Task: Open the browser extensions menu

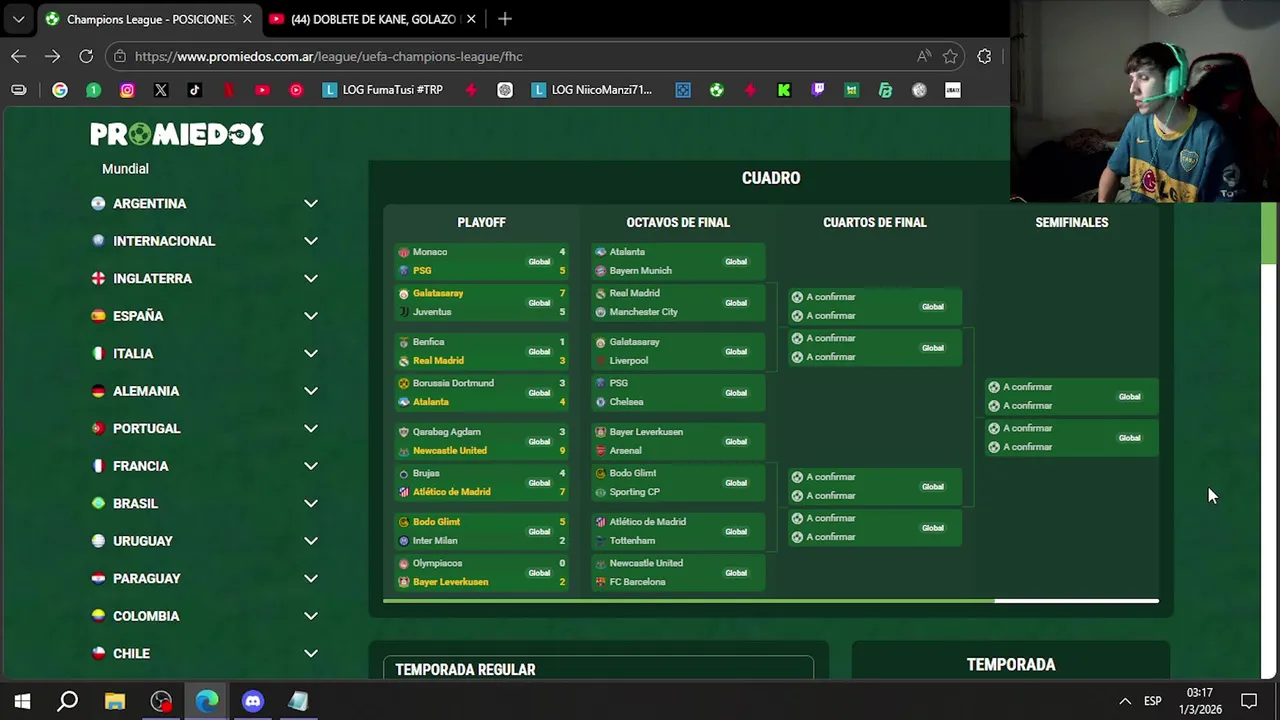Action: tap(984, 56)
